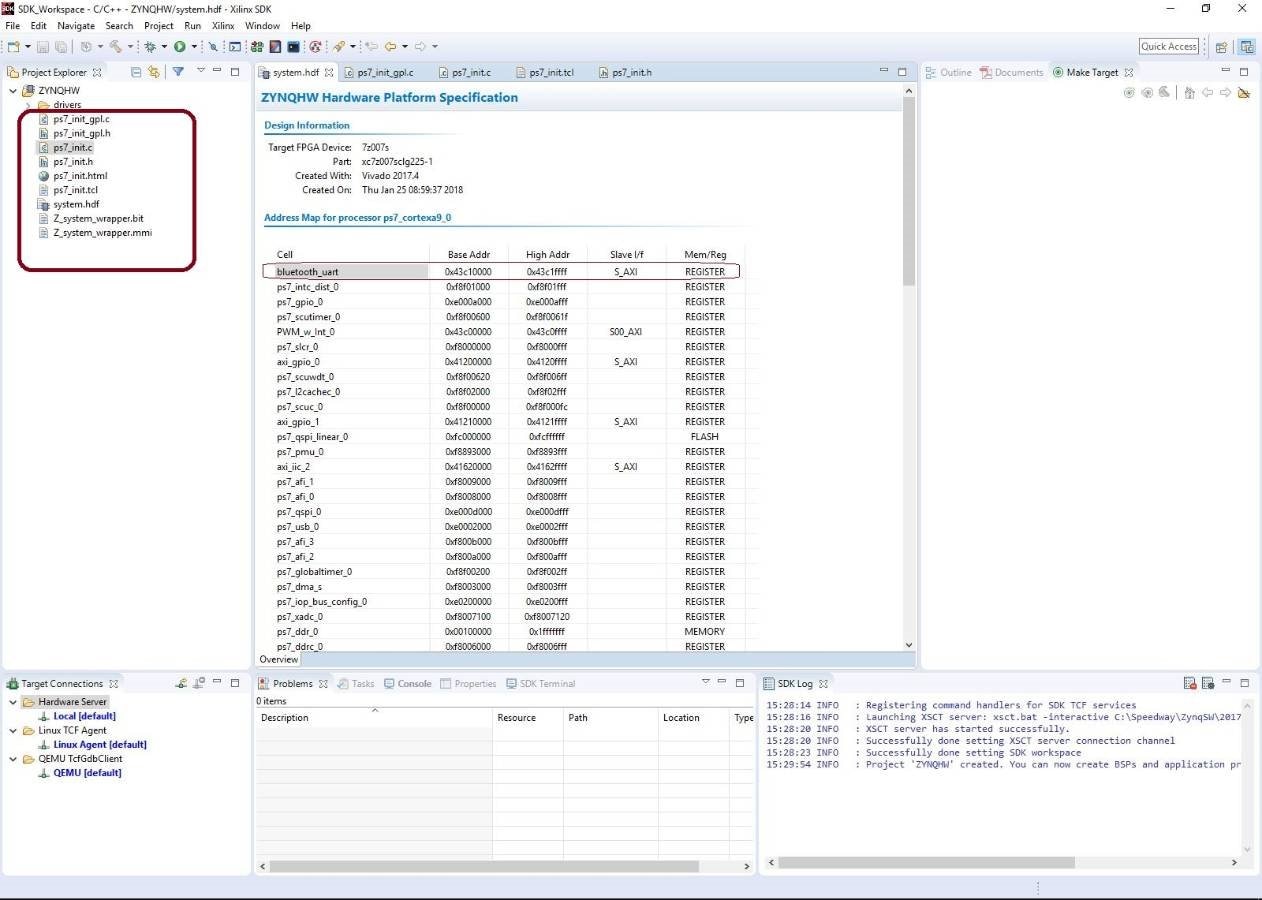Viewport: 1262px width, 900px height.
Task: Click the Hide Empty Folders icon in Make Target
Action: tap(1244, 93)
